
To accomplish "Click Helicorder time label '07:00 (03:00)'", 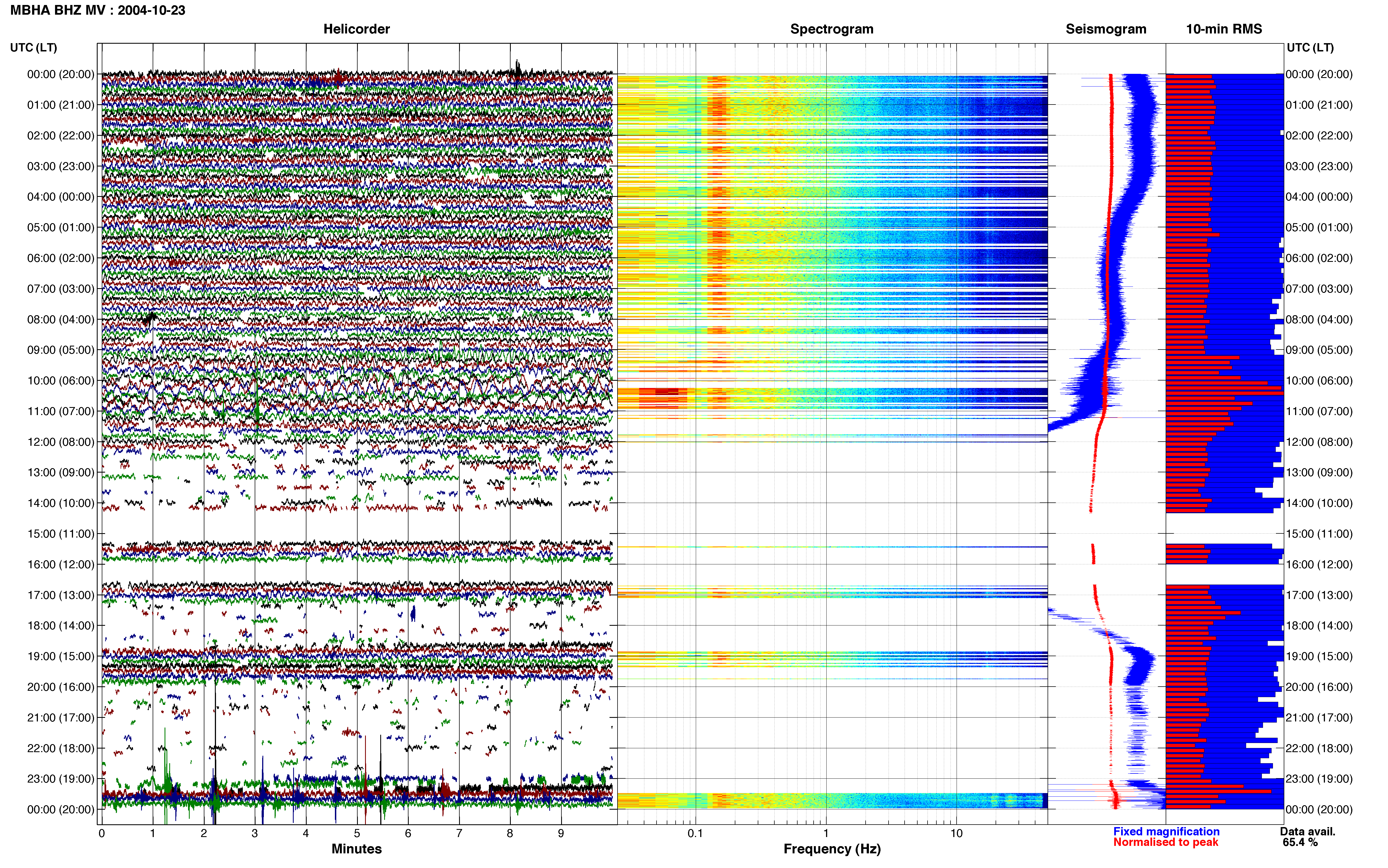I will pos(61,289).
